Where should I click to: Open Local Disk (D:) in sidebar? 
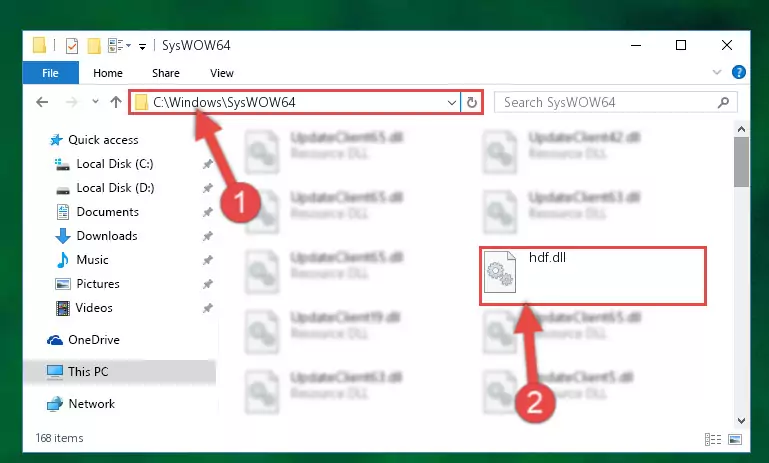click(x=115, y=188)
